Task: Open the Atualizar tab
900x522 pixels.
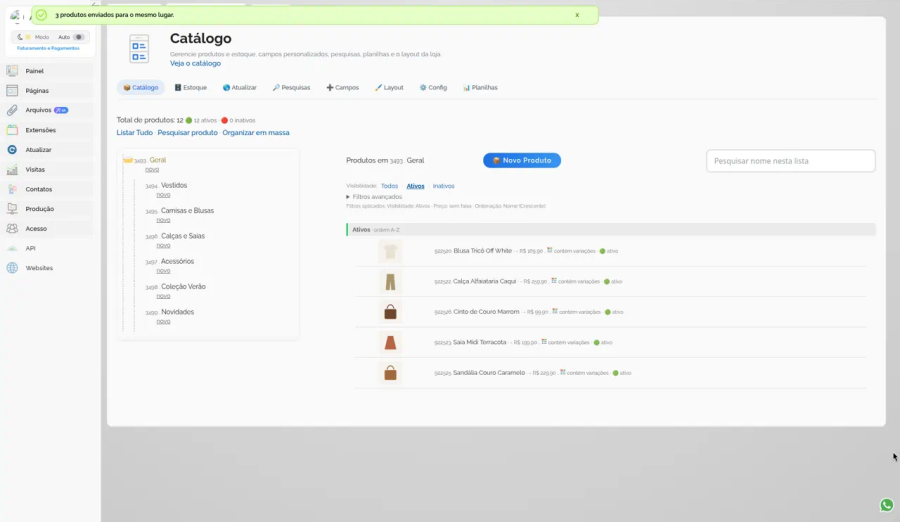Action: [x=239, y=88]
